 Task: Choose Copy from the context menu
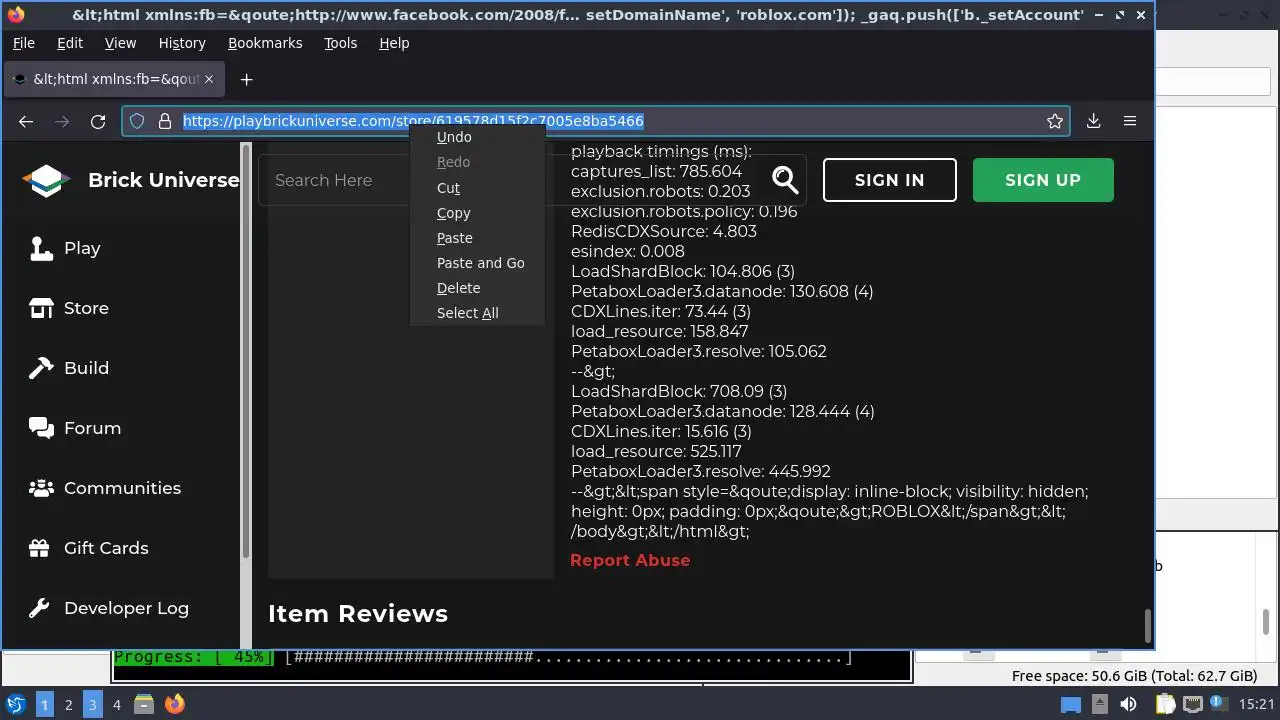coord(477,213)
